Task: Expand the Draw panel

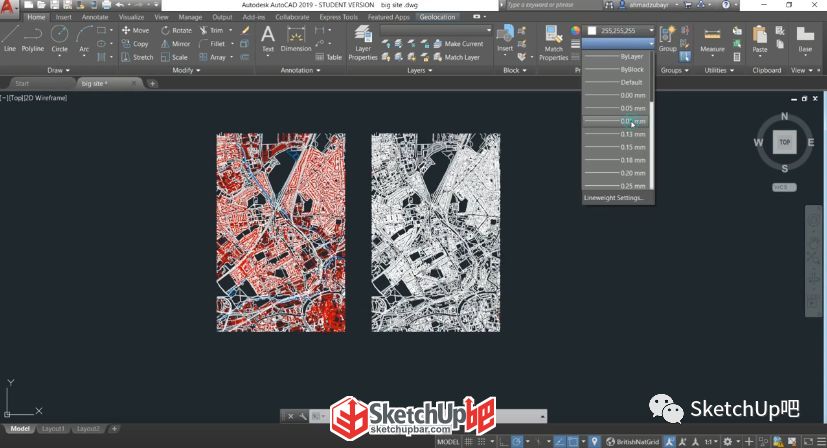Action: tap(58, 70)
